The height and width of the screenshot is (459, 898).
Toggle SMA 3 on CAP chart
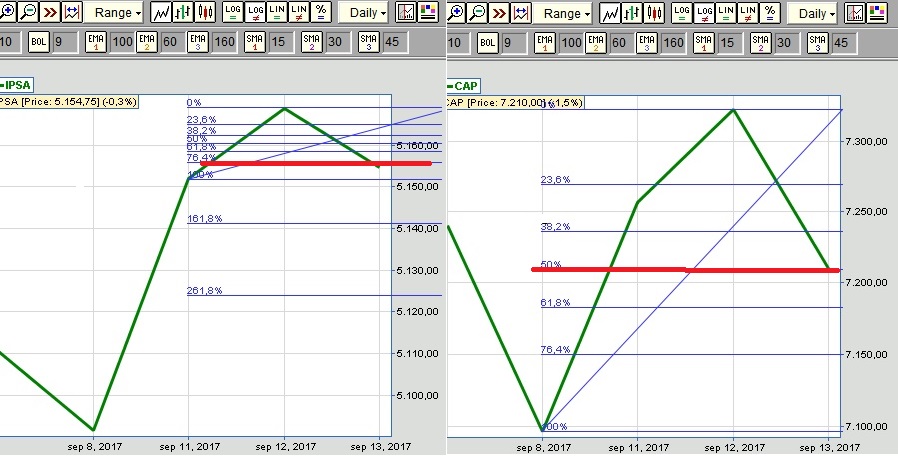click(x=817, y=43)
